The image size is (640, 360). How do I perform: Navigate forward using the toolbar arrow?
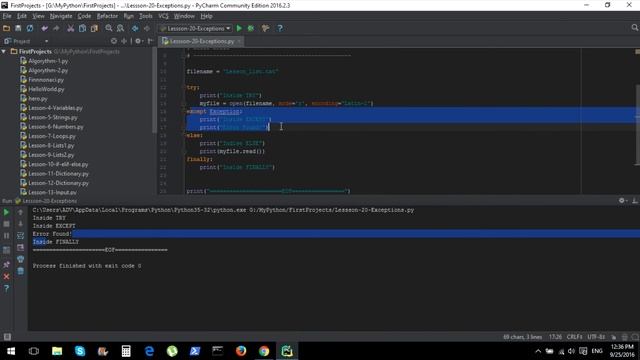coord(147,28)
